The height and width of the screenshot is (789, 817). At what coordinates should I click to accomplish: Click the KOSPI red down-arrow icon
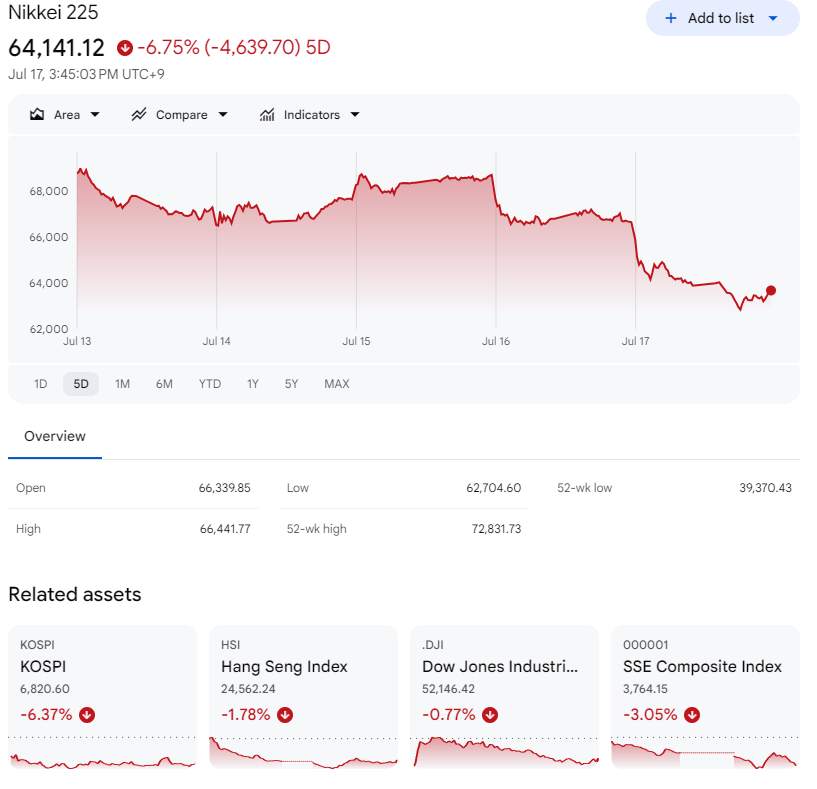pyautogui.click(x=87, y=714)
